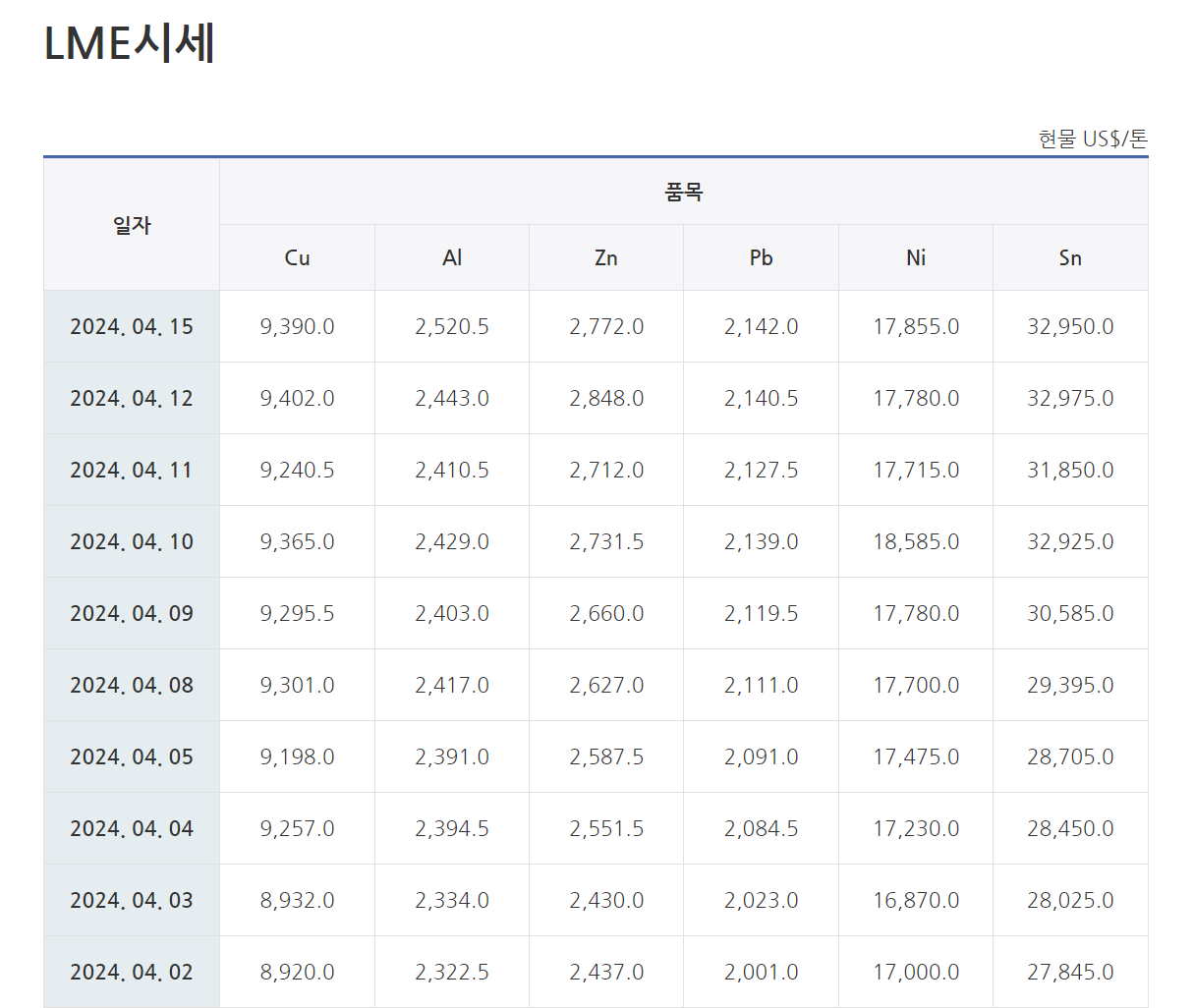Select the Ni column header

click(916, 258)
